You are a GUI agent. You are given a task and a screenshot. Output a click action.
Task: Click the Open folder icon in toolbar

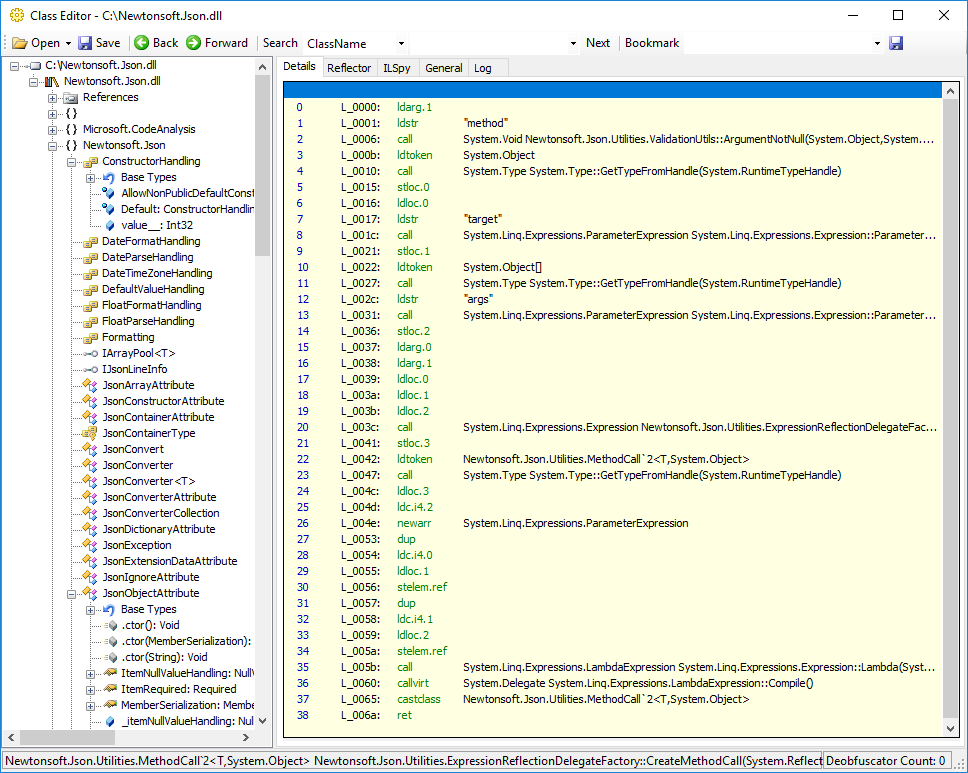(x=20, y=43)
